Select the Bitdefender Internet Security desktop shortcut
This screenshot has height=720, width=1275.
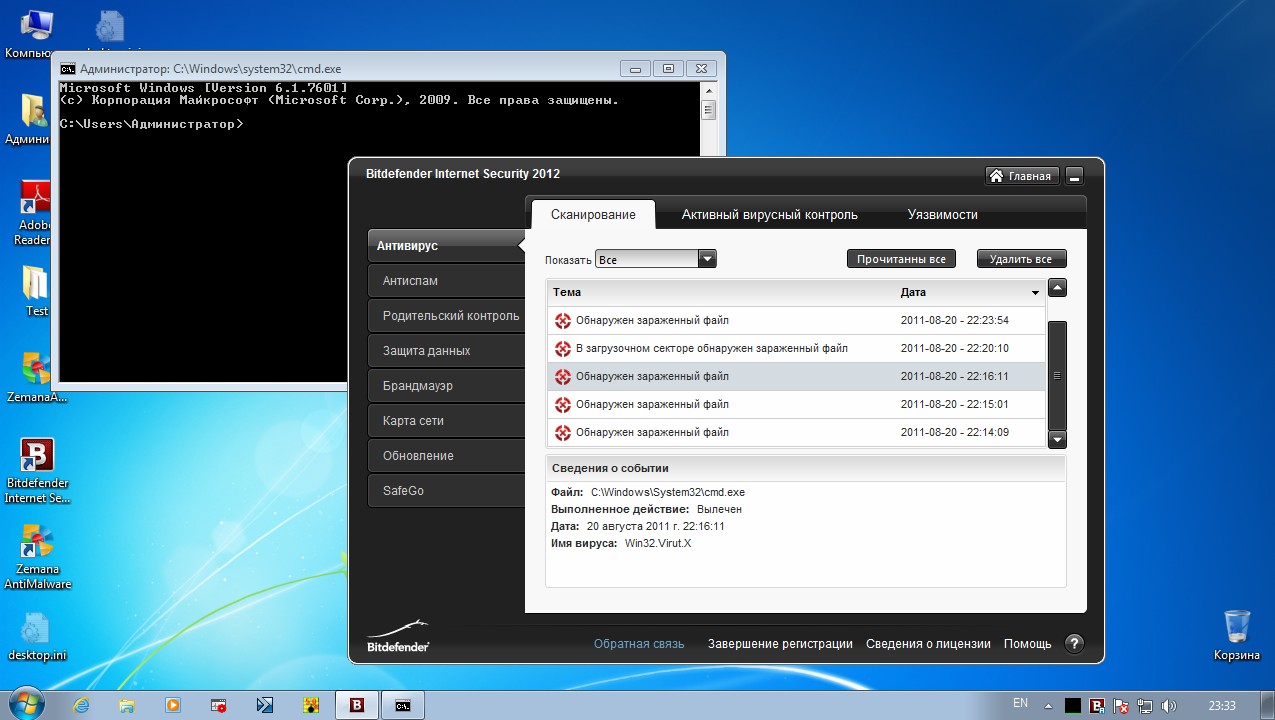click(37, 470)
